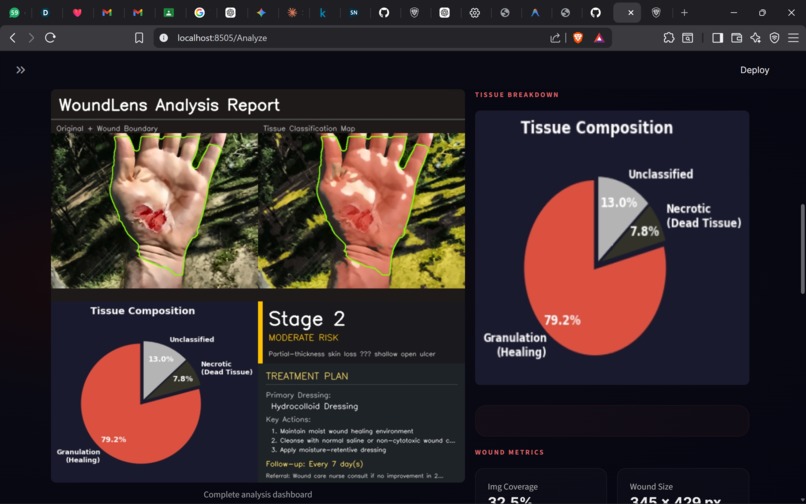Click the 'TISSUE BREAKDOWN' section heading
This screenshot has height=504, width=806.
[517, 95]
